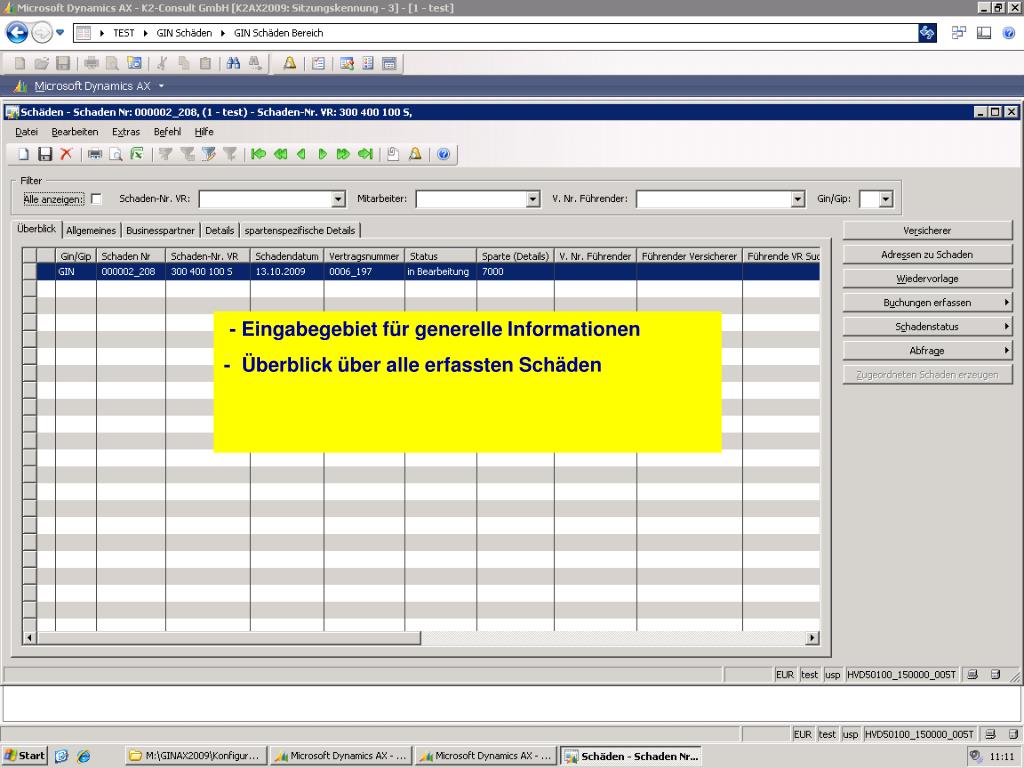Click the grid scrollbar's right arrow
Image resolution: width=1024 pixels, height=768 pixels.
point(812,637)
